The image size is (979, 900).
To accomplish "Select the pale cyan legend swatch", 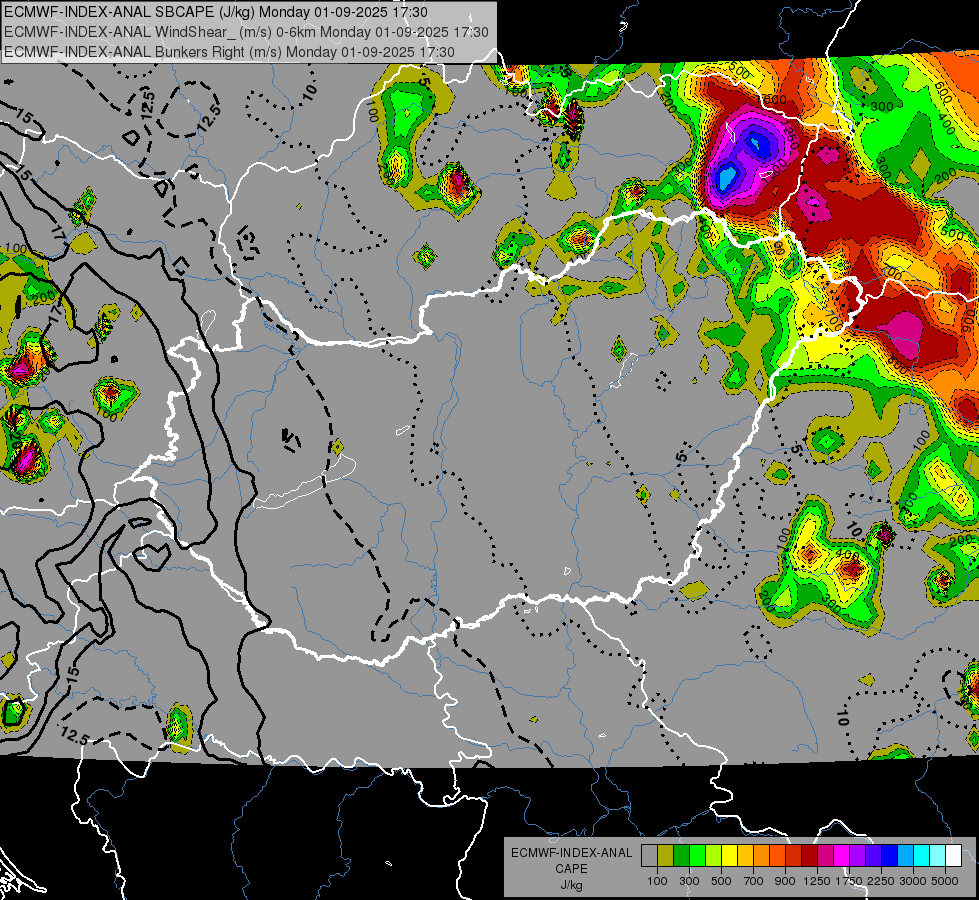I will click(938, 856).
